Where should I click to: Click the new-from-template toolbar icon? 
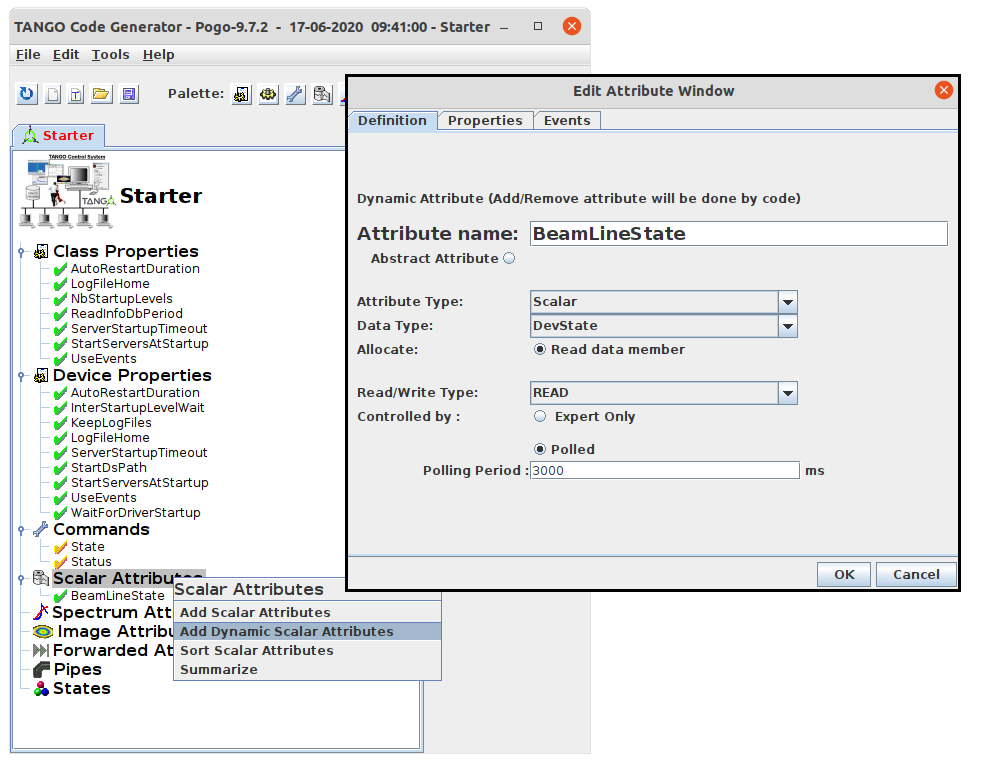tap(76, 94)
